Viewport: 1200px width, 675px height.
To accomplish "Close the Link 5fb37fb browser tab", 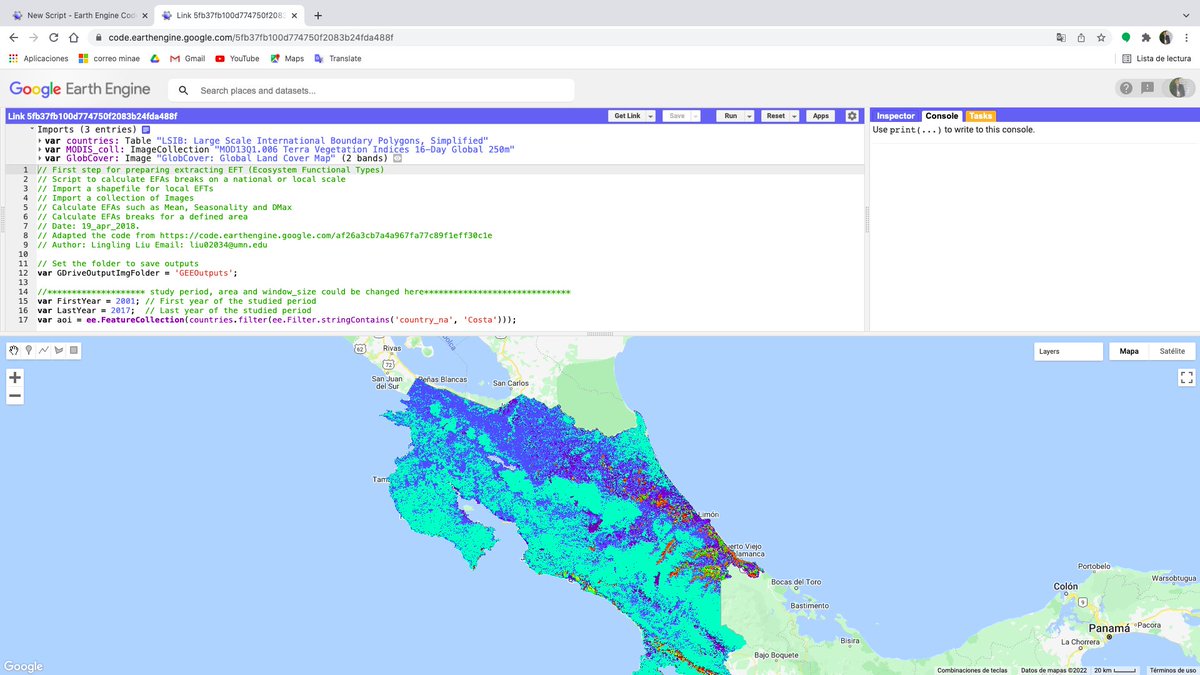I will pos(293,15).
